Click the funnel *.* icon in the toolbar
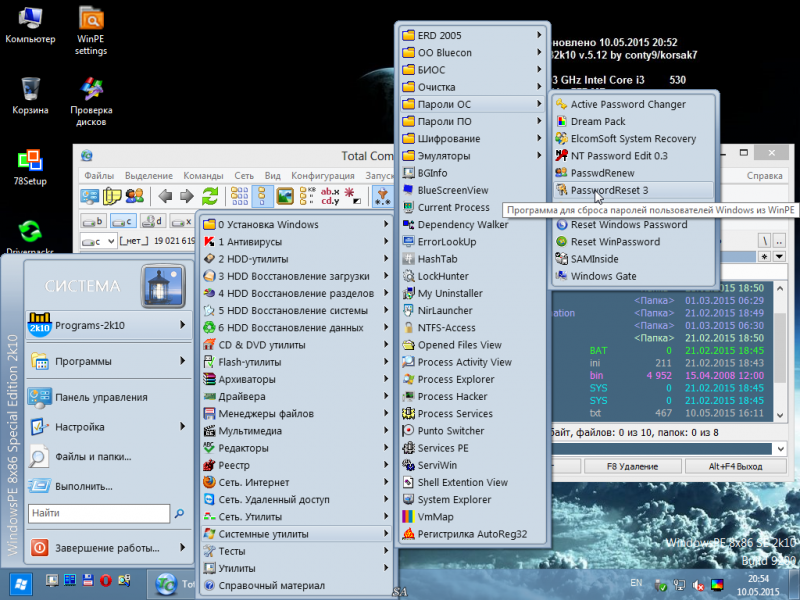This screenshot has width=800, height=600. [x=382, y=196]
